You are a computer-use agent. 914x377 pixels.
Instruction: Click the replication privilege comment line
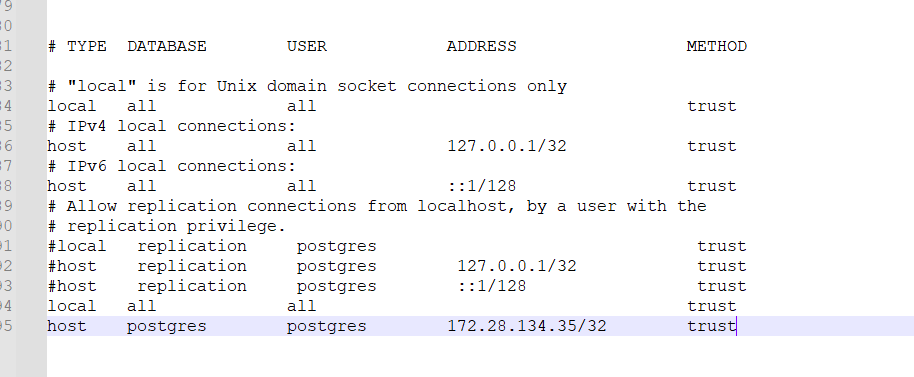point(167,226)
